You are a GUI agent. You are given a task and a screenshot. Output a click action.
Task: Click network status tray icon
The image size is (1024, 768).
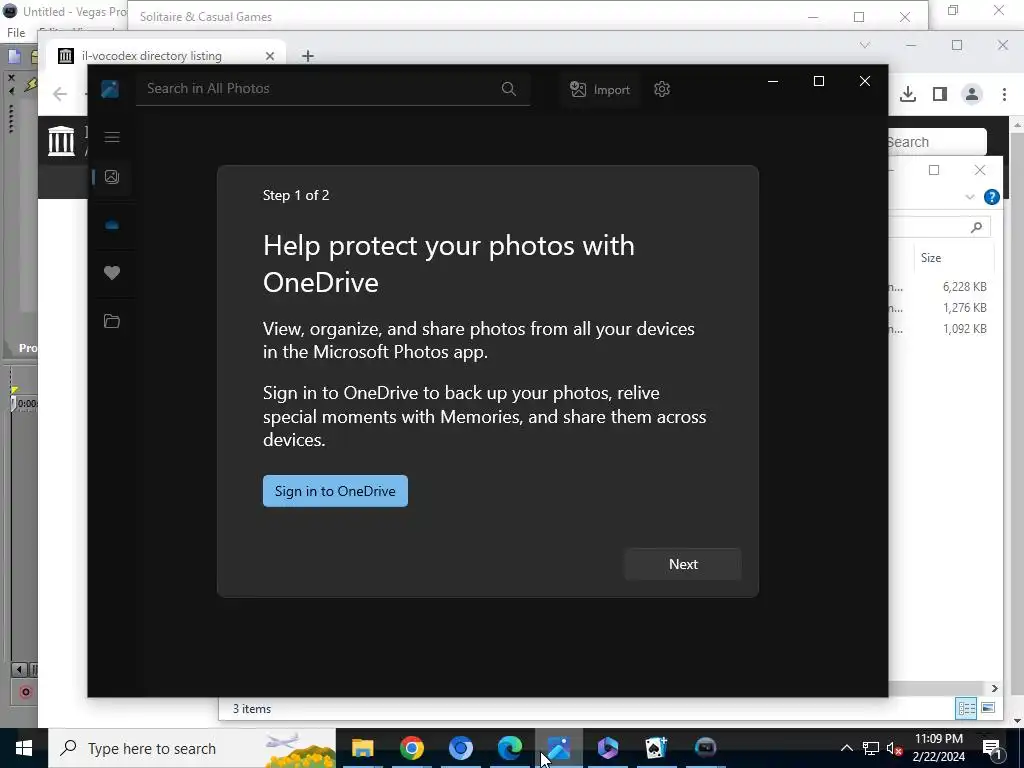(x=871, y=748)
